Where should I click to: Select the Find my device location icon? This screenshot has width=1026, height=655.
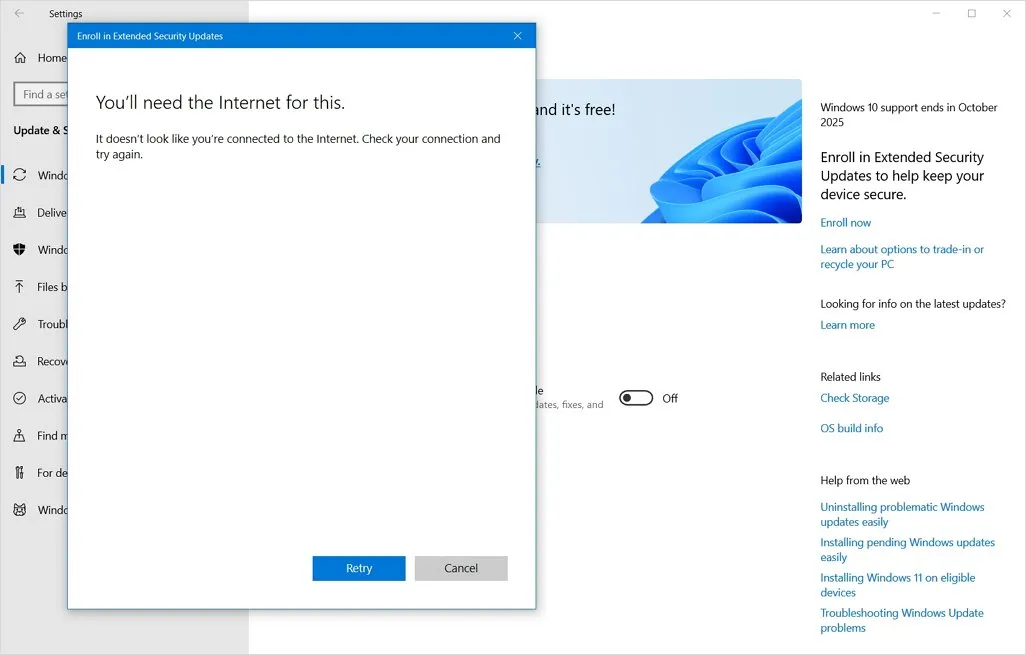(20, 435)
